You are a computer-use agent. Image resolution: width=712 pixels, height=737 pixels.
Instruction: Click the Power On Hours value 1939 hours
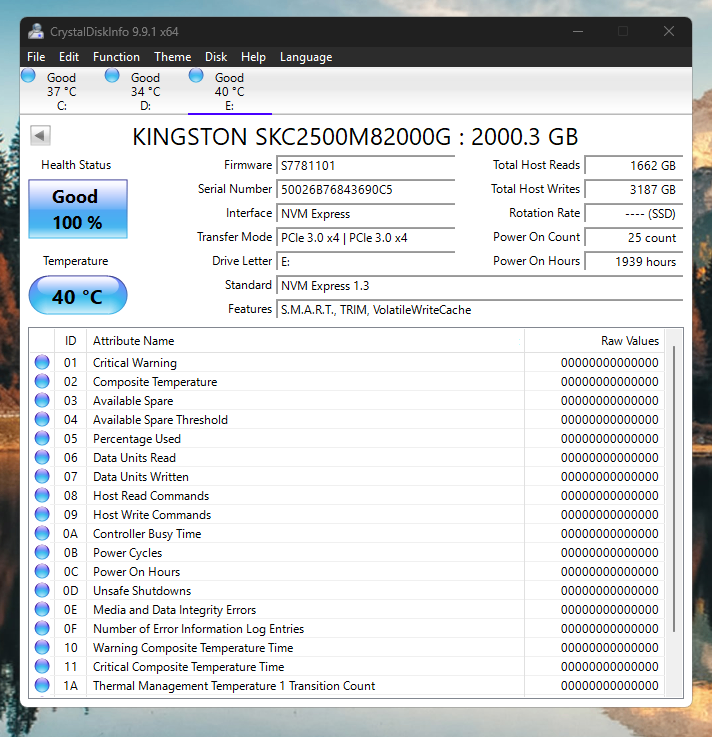click(634, 261)
